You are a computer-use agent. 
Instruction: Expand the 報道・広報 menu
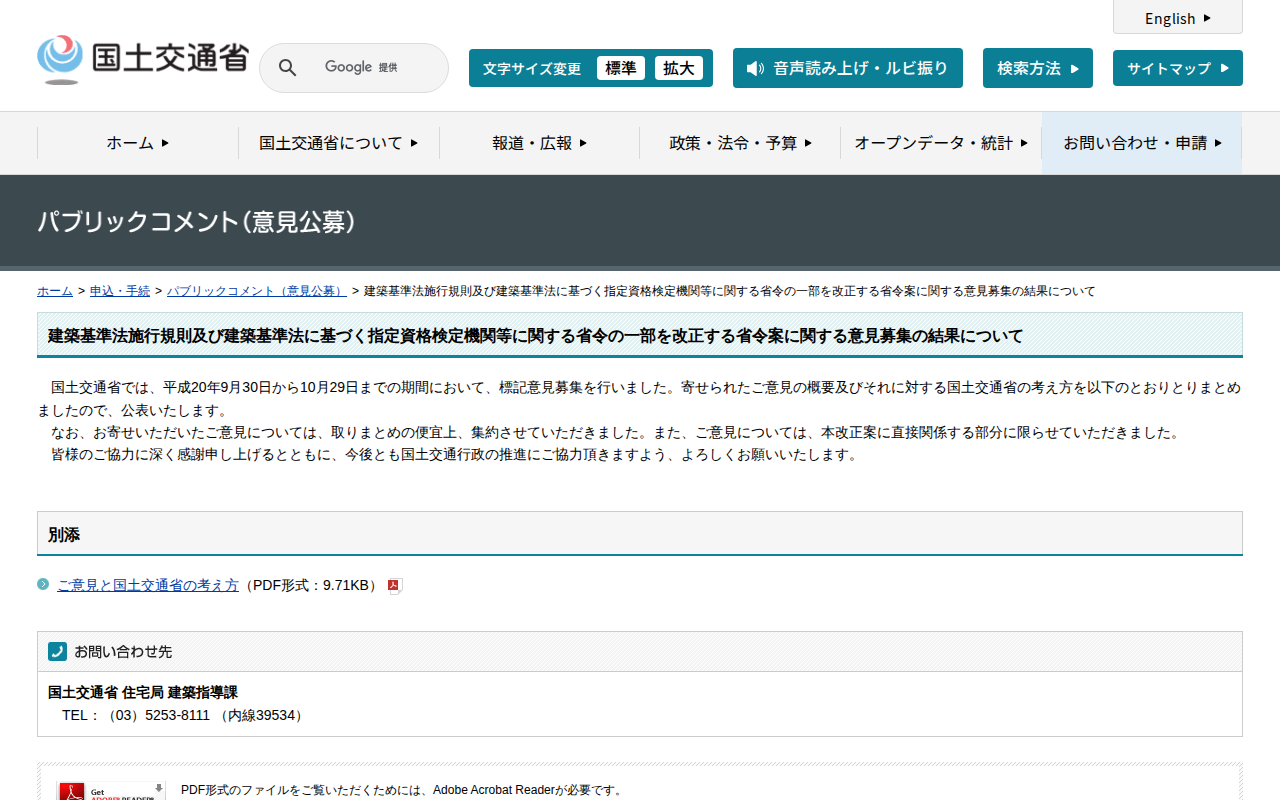[x=539, y=143]
